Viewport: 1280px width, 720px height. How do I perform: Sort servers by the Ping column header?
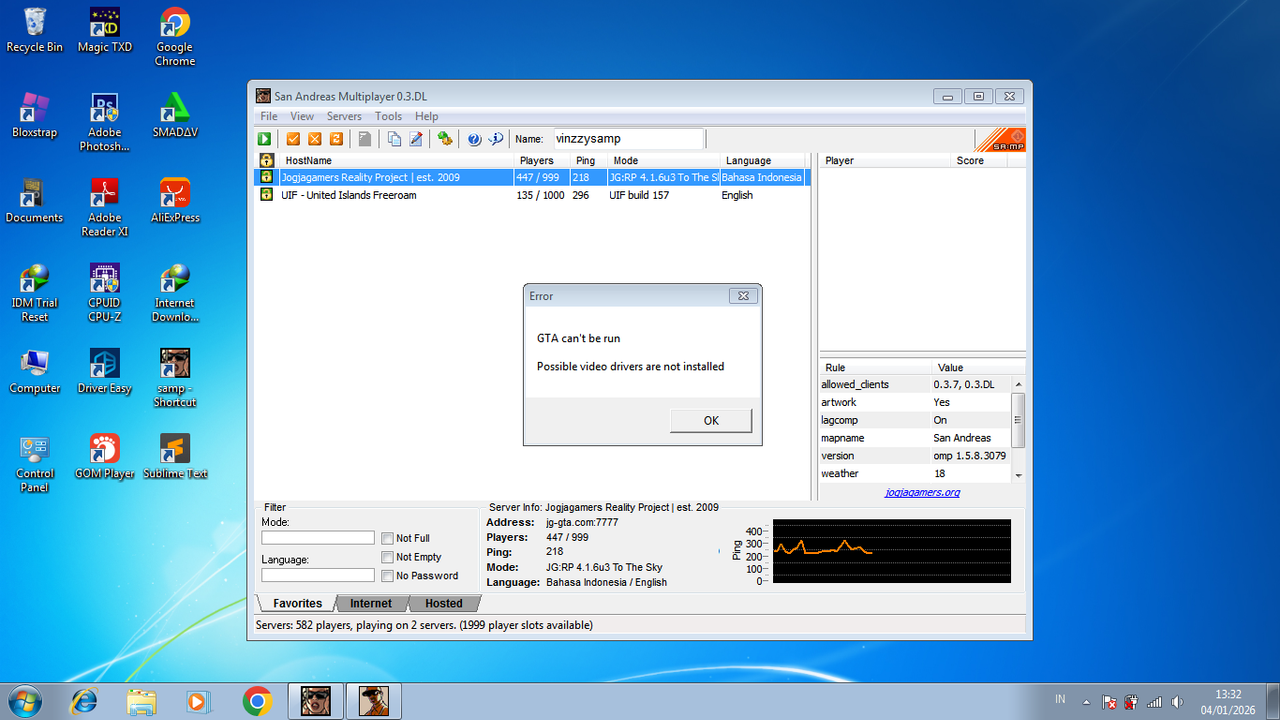click(x=590, y=160)
